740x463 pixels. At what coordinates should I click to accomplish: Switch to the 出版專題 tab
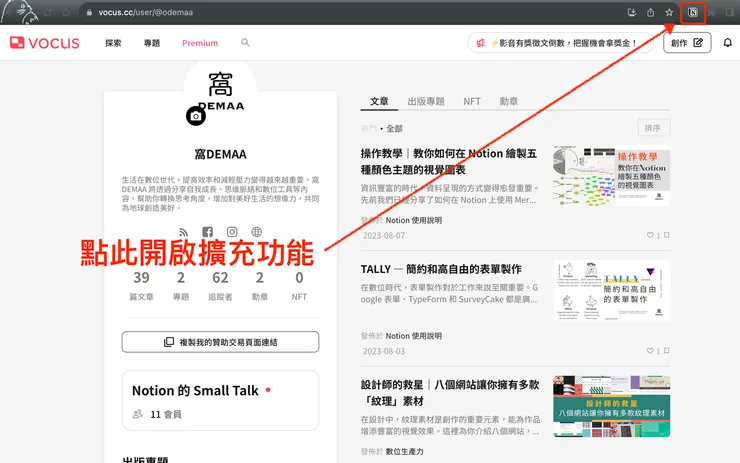pos(426,101)
